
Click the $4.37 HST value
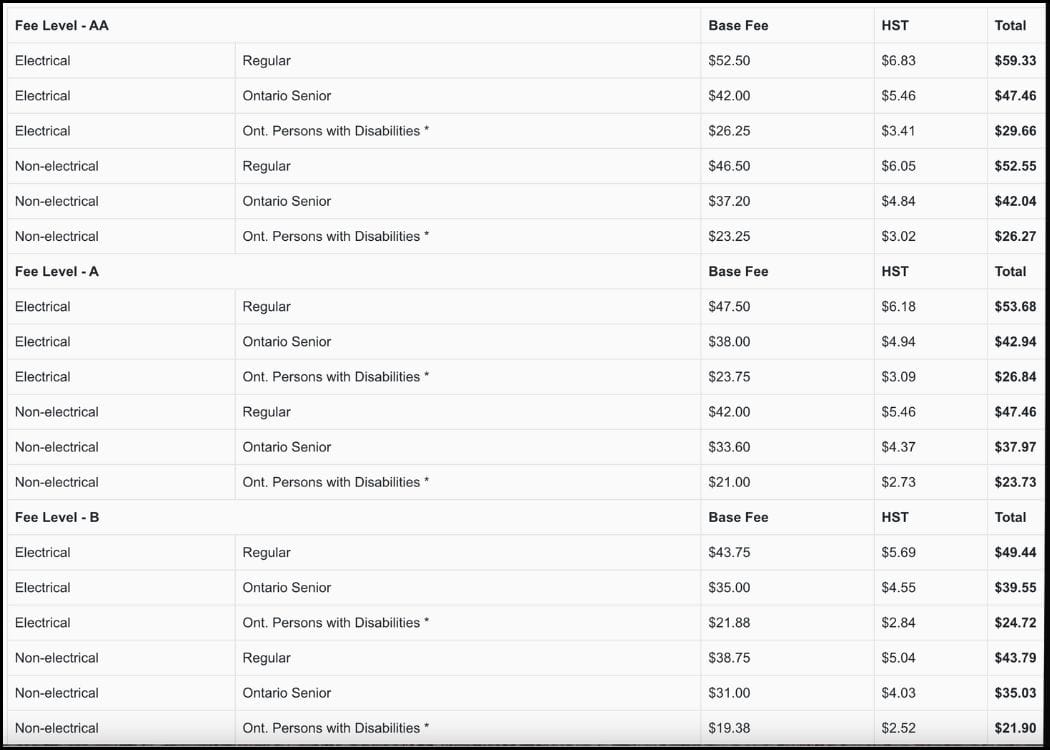(x=898, y=447)
